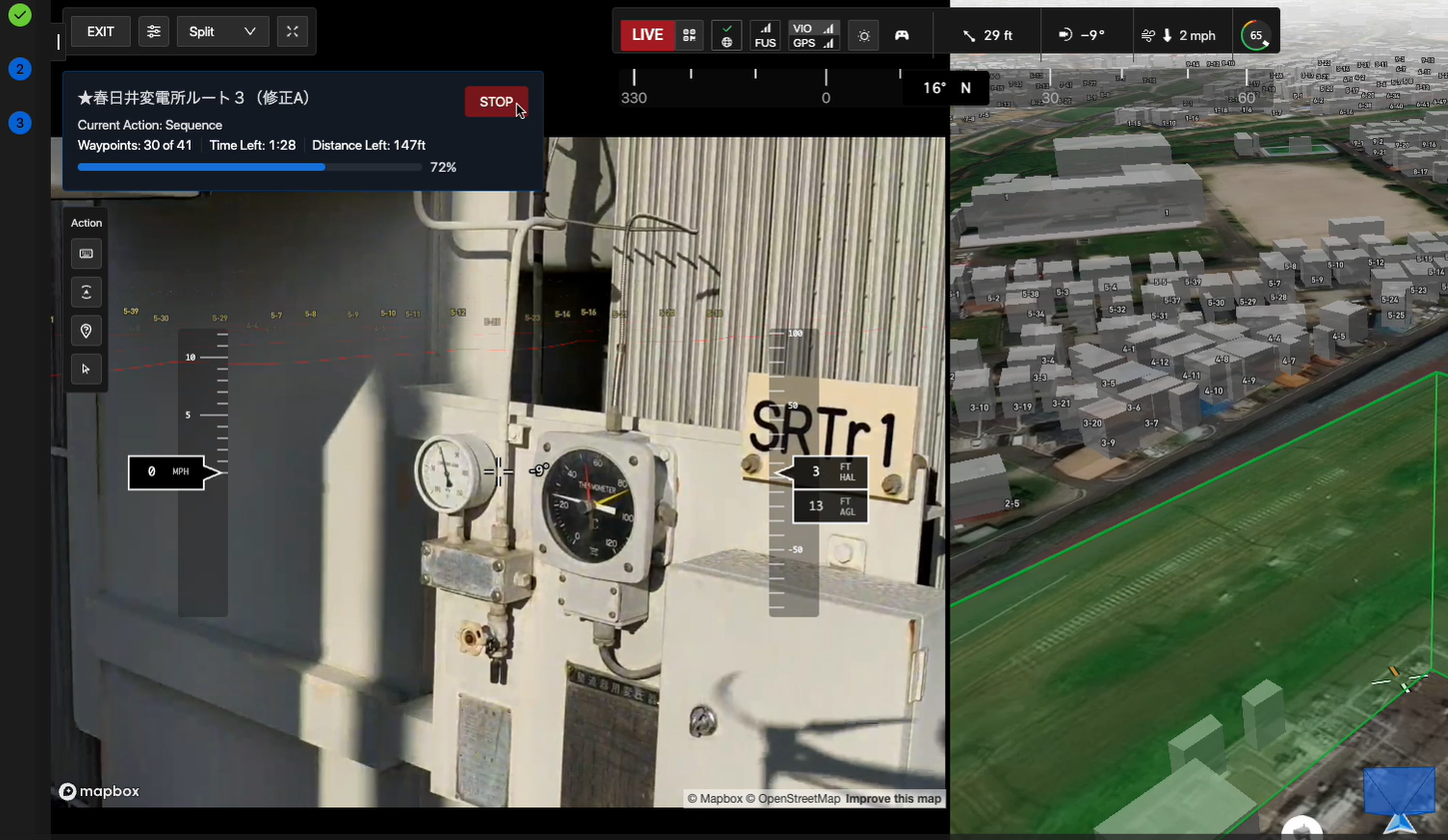Toggle the LIVE stream button
Viewport: 1448px width, 840px height.
(x=648, y=35)
